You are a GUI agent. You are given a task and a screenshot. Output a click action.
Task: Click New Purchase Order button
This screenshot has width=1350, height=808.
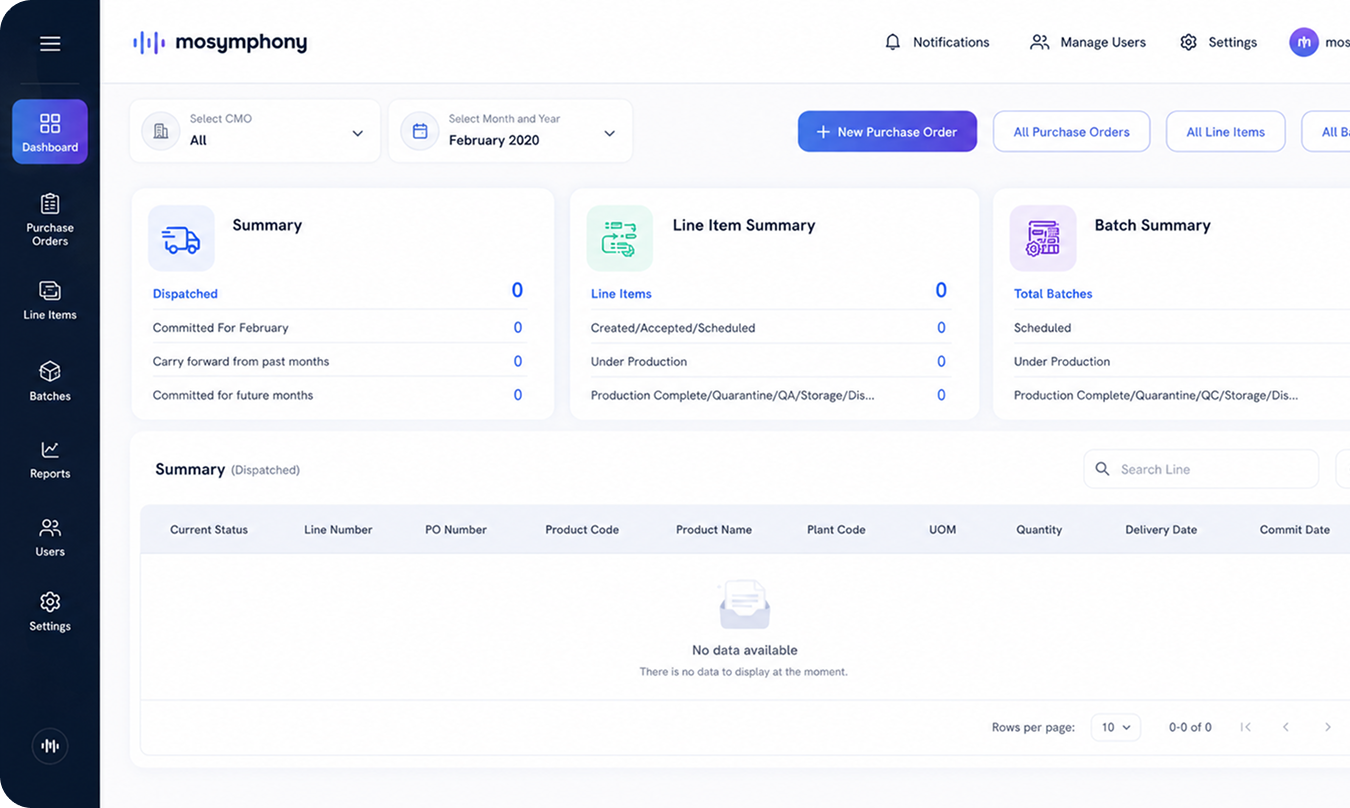[x=887, y=131]
